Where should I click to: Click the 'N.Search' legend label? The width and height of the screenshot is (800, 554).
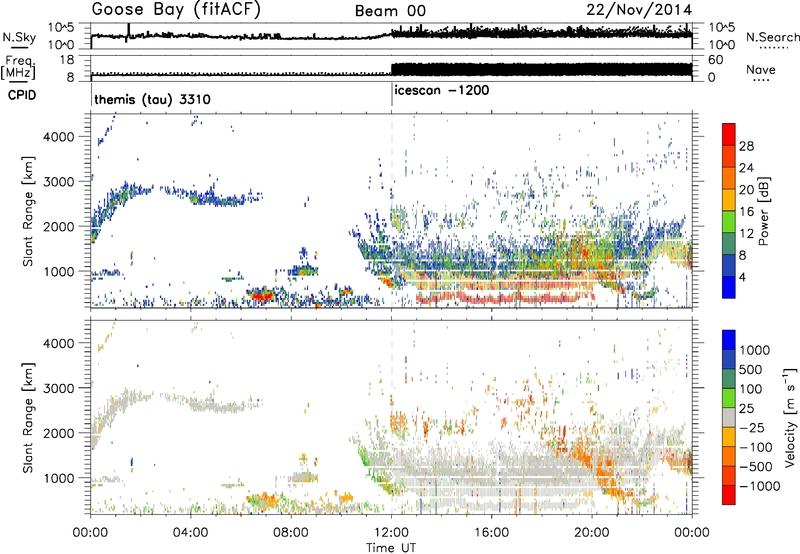coord(772,37)
